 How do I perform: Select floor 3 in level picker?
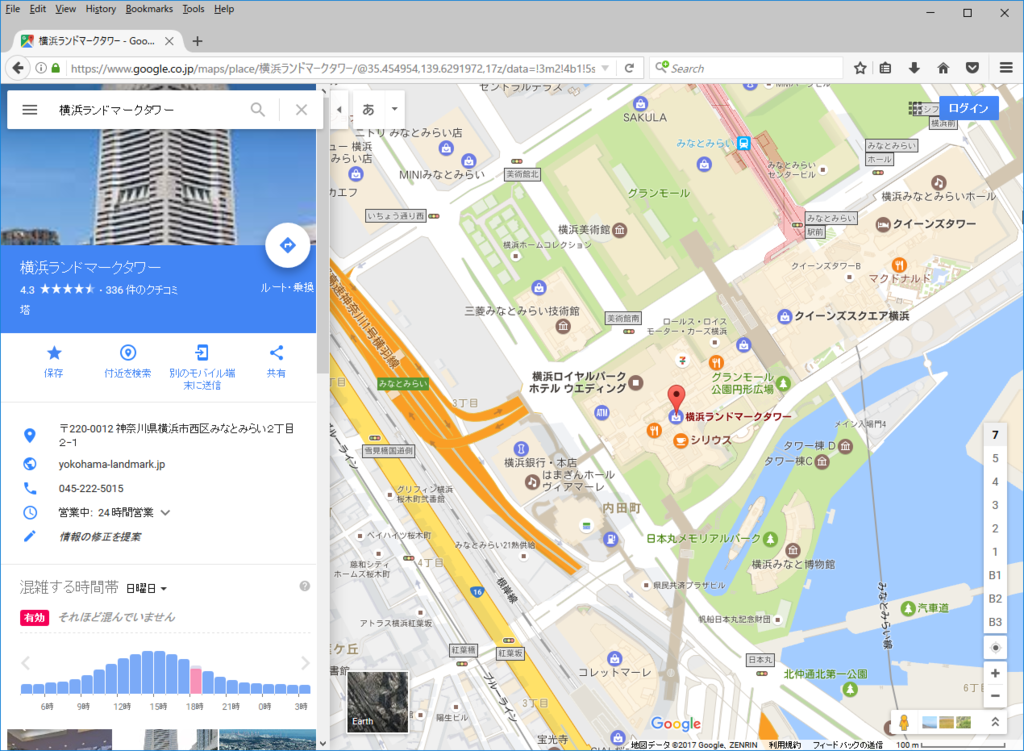click(x=995, y=505)
